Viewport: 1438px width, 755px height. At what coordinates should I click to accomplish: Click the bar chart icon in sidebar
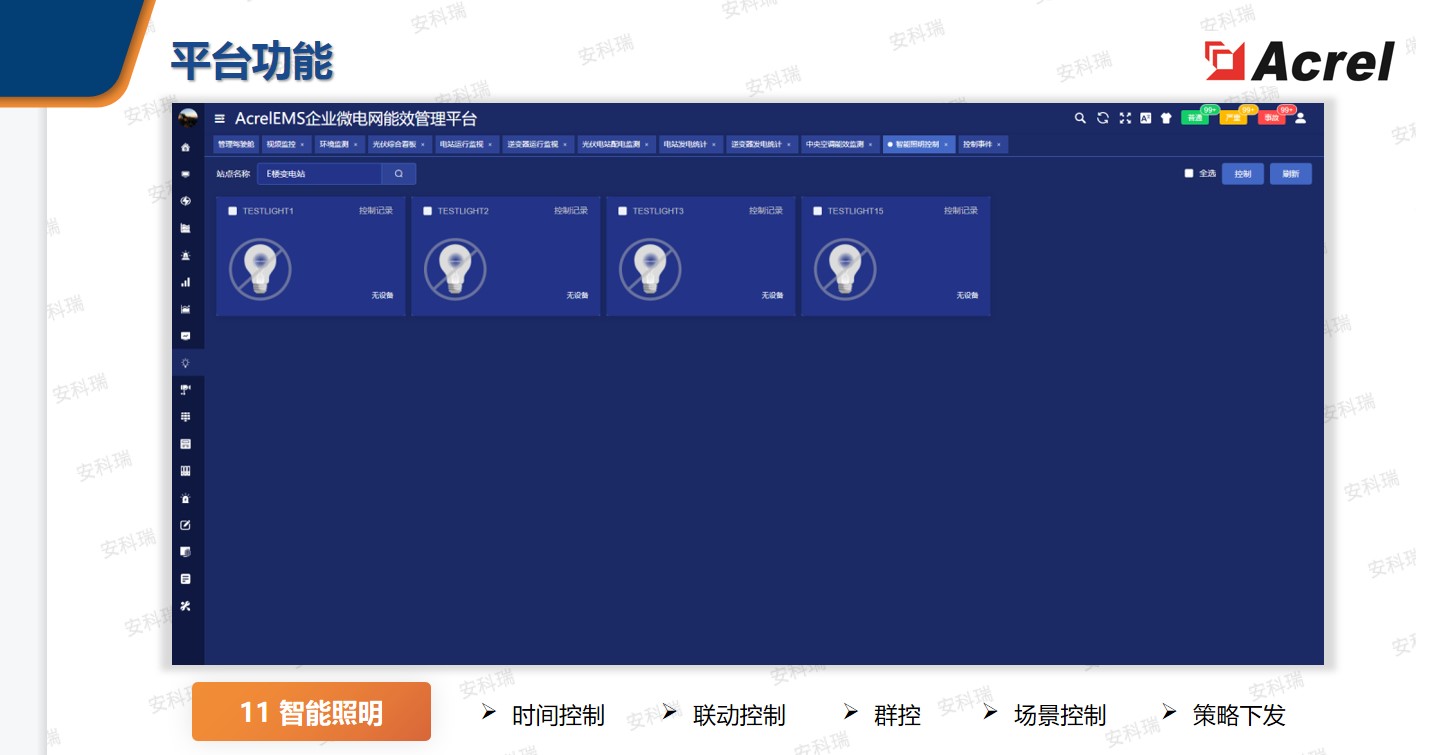coord(185,282)
